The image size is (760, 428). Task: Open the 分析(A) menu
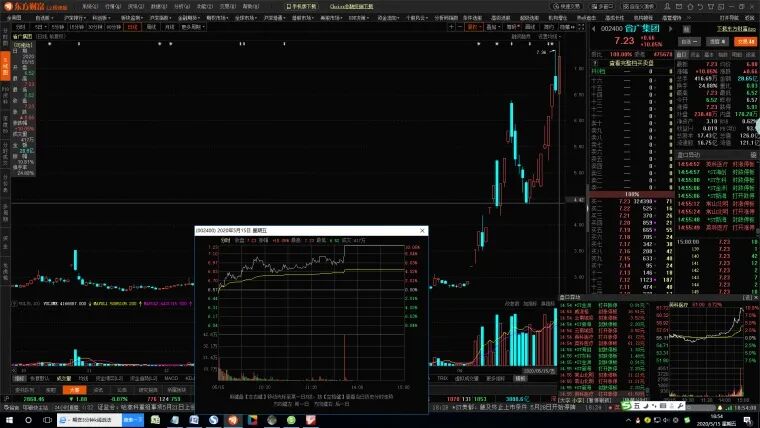tap(182, 7)
